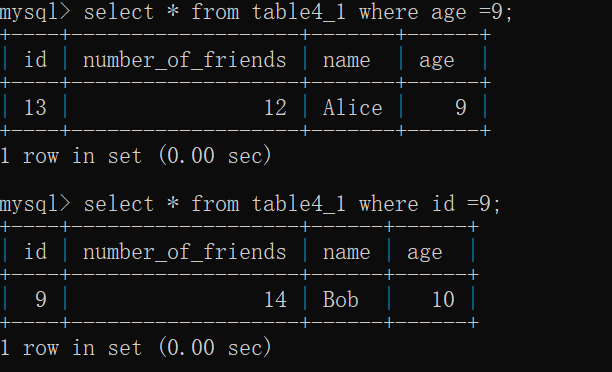Select the name Alice in first result
The height and width of the screenshot is (372, 612).
(352, 107)
